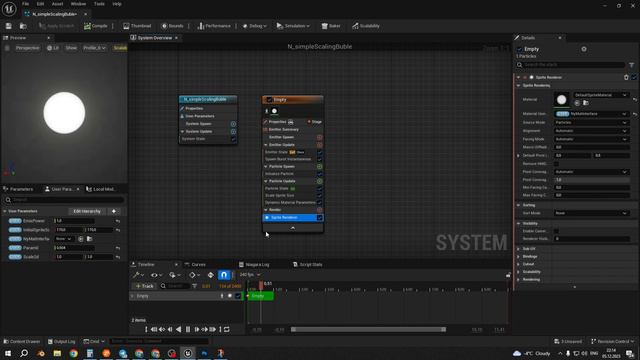
Task: Add module to Particle Update with plus icon
Action: [320, 181]
